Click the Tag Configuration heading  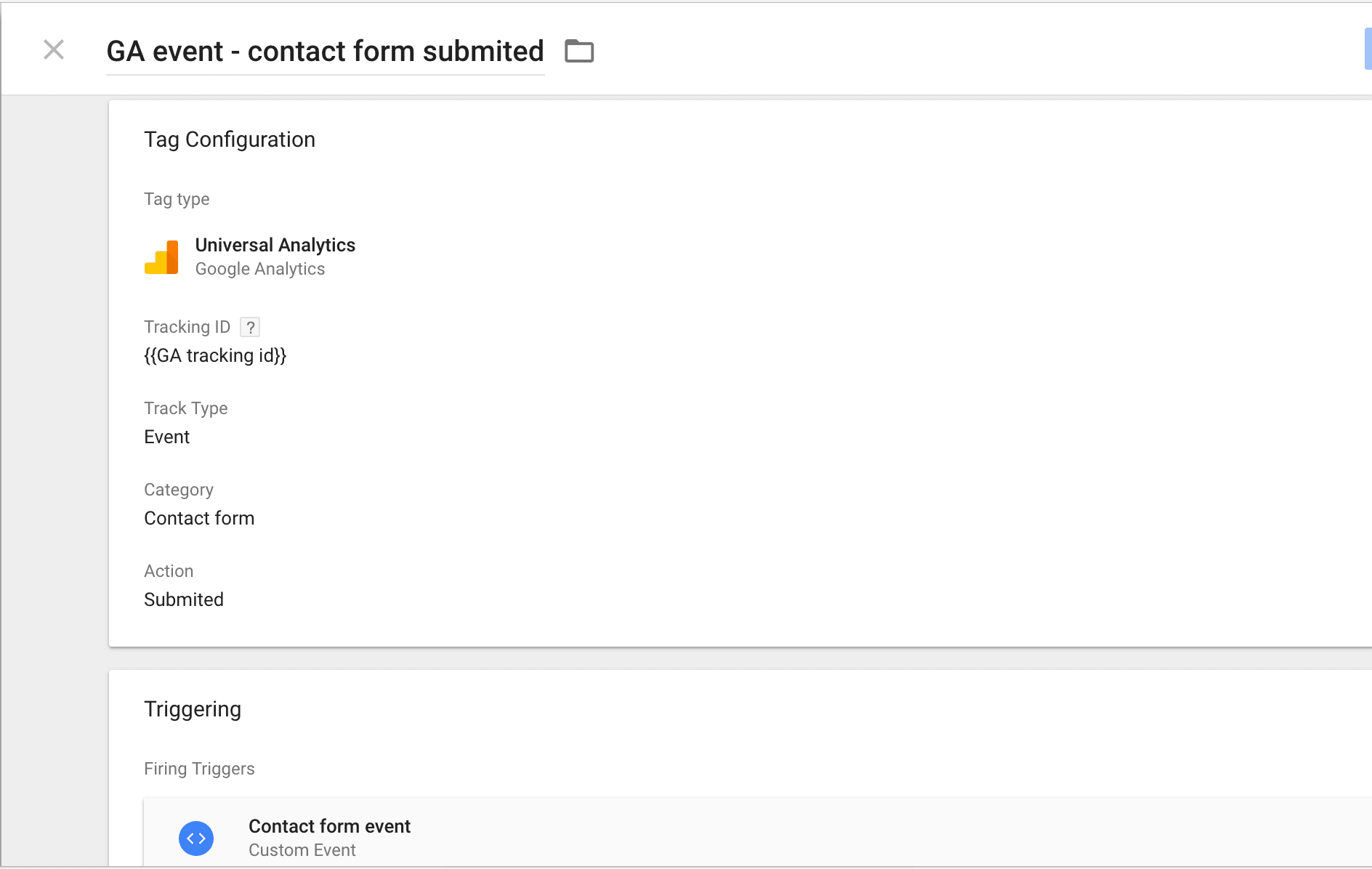(x=230, y=140)
